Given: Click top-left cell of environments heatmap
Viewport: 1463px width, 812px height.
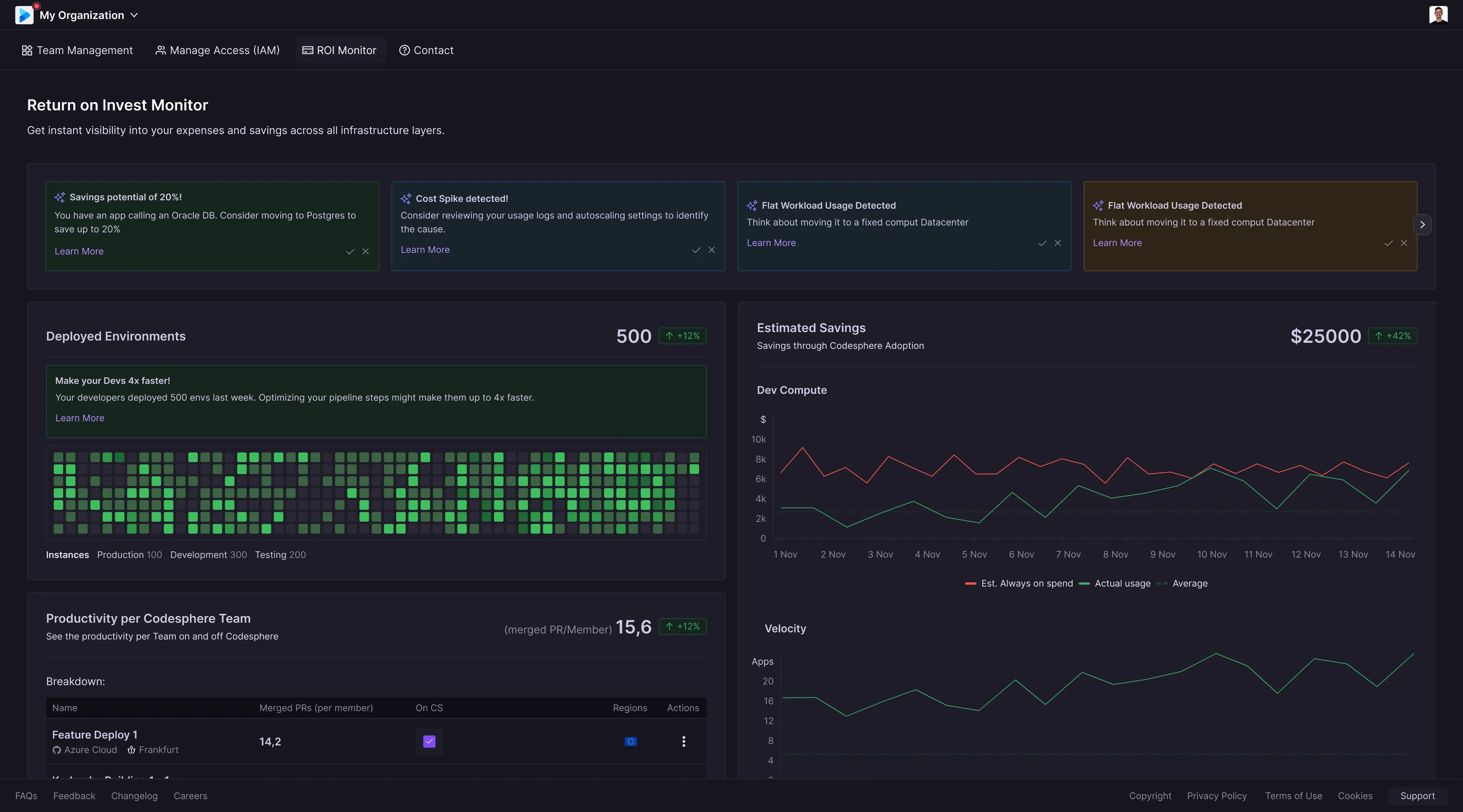Looking at the screenshot, I should tap(59, 457).
